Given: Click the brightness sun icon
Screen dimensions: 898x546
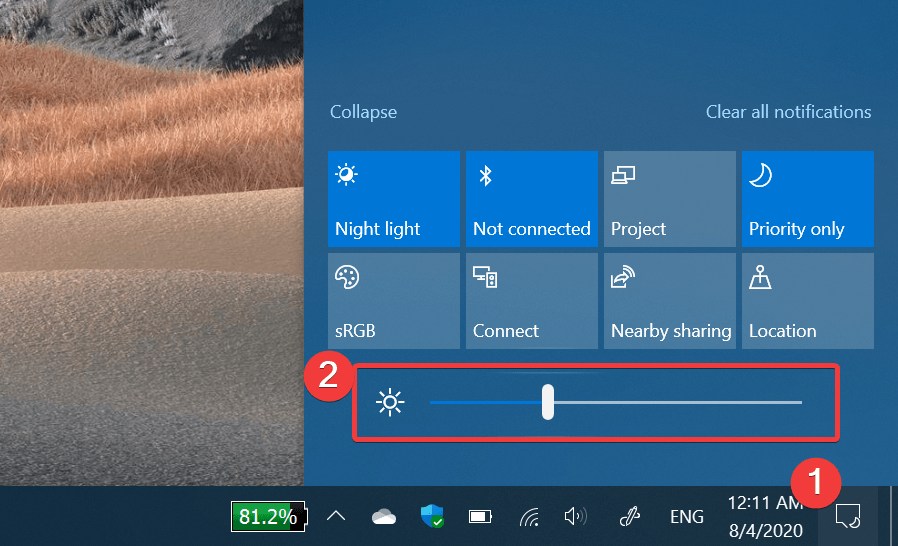Looking at the screenshot, I should coord(390,402).
